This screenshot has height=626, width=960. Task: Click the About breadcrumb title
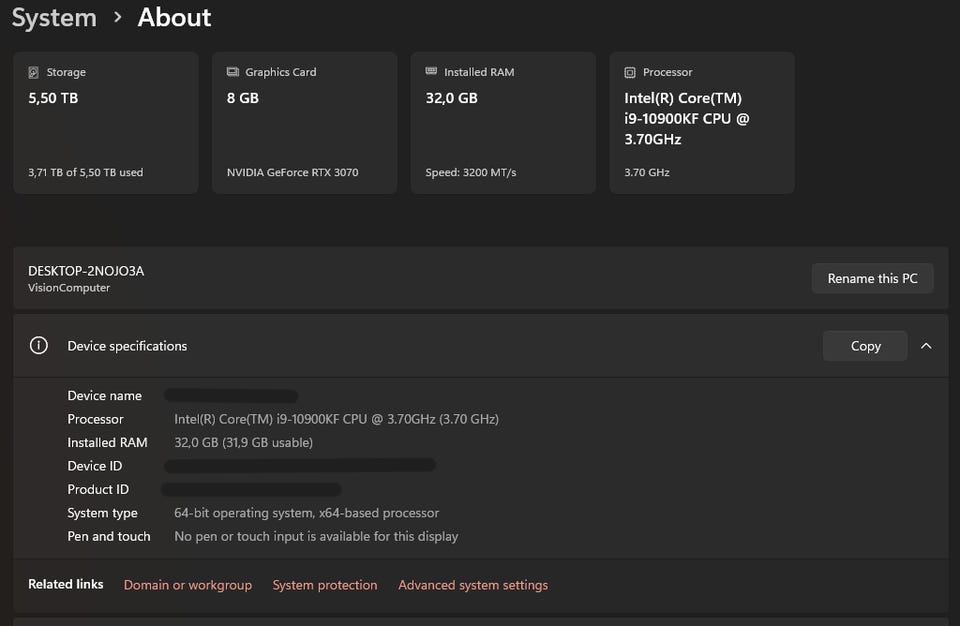coord(174,17)
